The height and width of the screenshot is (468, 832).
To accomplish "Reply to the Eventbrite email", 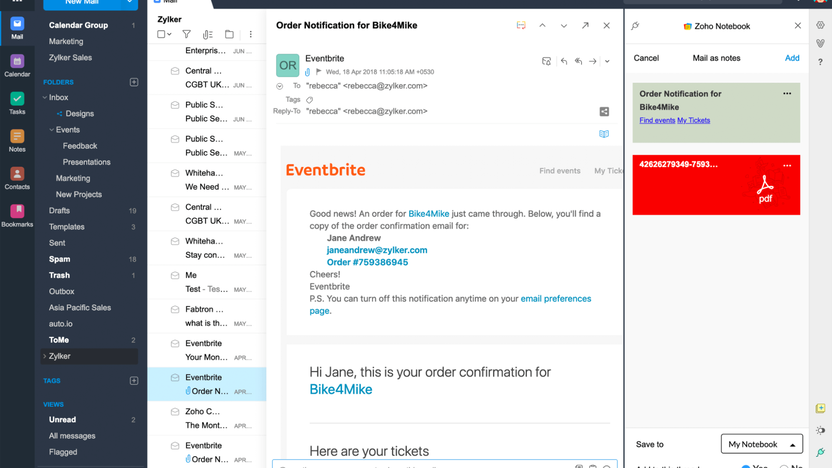I will pyautogui.click(x=564, y=62).
